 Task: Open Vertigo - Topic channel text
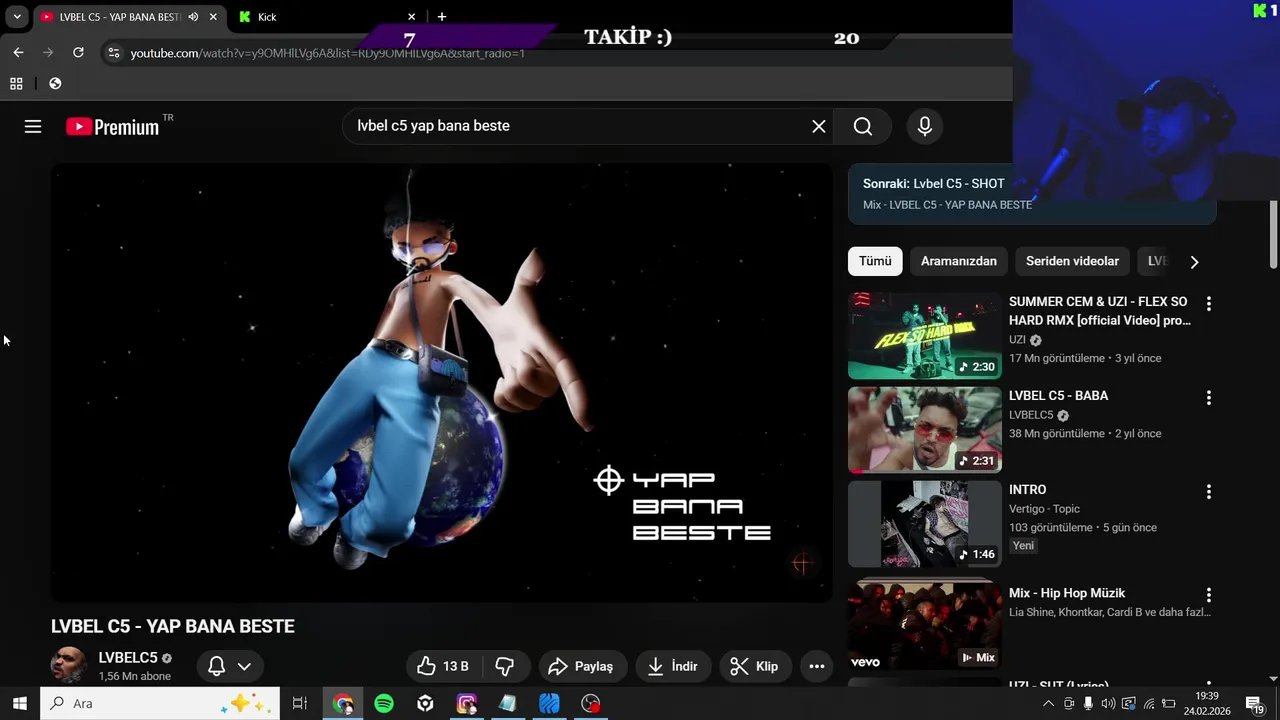[1044, 509]
